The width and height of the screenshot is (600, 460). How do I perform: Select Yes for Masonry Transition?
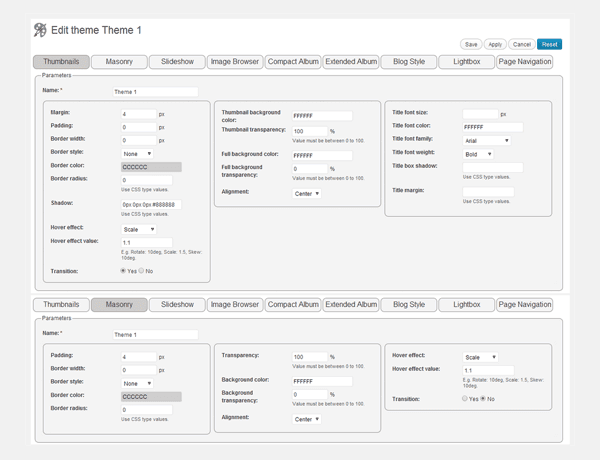(465, 398)
